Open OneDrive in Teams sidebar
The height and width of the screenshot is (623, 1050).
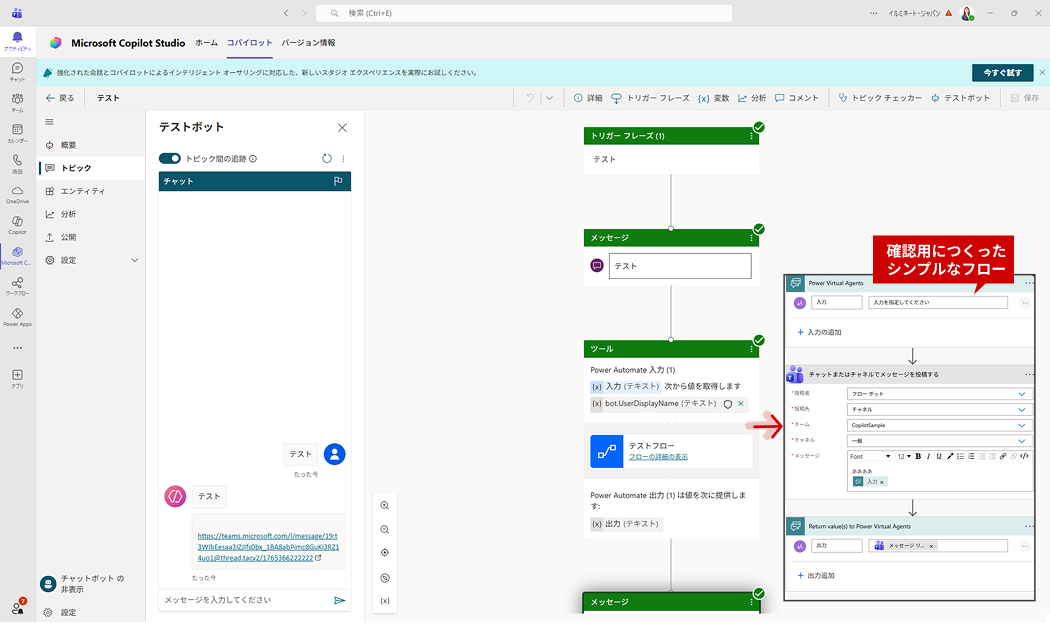pyautogui.click(x=17, y=193)
